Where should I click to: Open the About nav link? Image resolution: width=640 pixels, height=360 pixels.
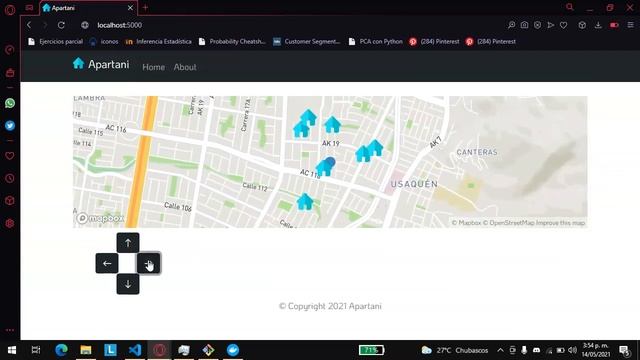(185, 67)
